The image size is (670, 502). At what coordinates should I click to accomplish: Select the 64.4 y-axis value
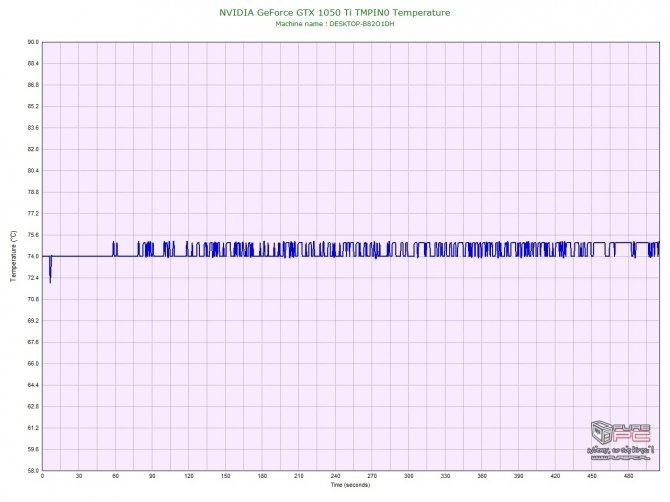(33, 385)
